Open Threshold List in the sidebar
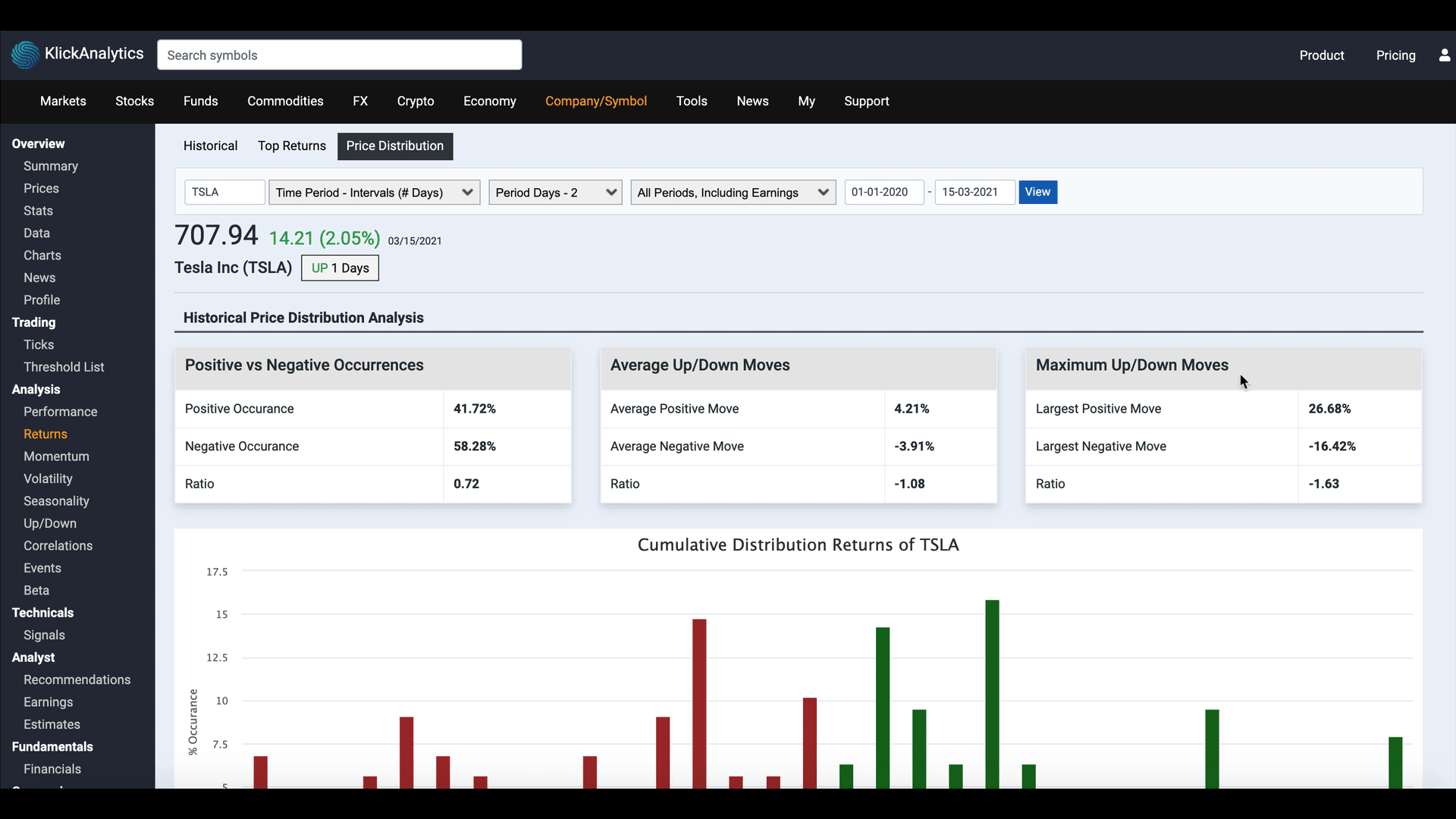The height and width of the screenshot is (819, 1456). [64, 367]
